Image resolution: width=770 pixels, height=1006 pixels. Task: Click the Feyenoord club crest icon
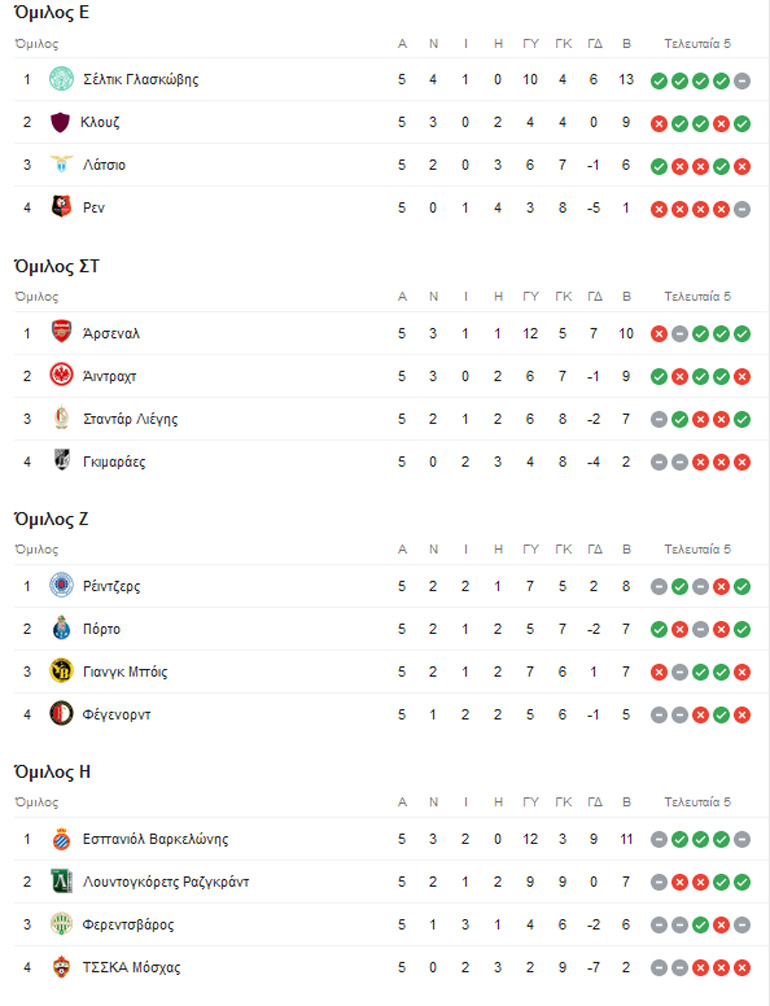[x=62, y=714]
